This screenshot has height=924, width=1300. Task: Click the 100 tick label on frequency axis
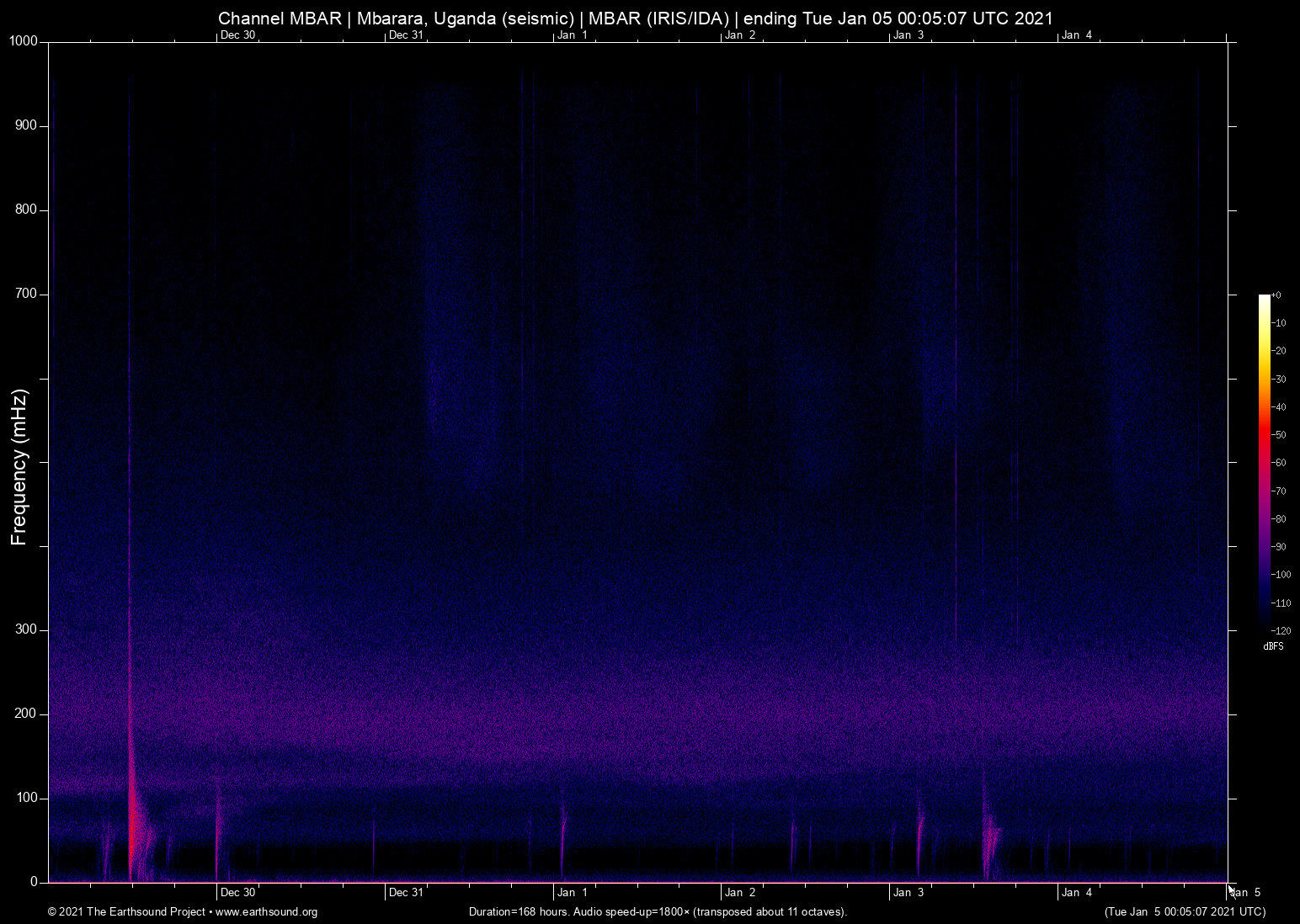coord(26,798)
